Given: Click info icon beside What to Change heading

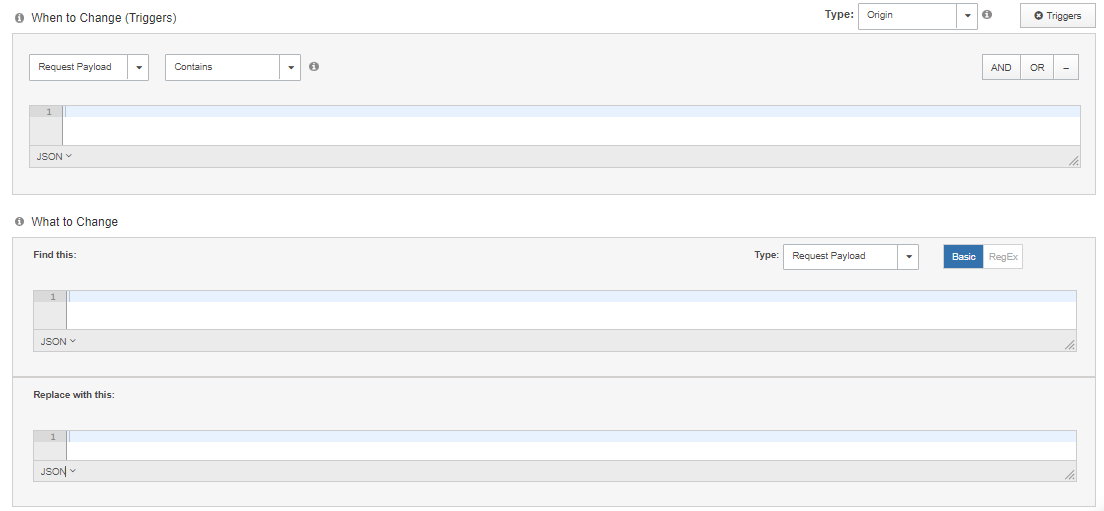Looking at the screenshot, I should coord(19,222).
